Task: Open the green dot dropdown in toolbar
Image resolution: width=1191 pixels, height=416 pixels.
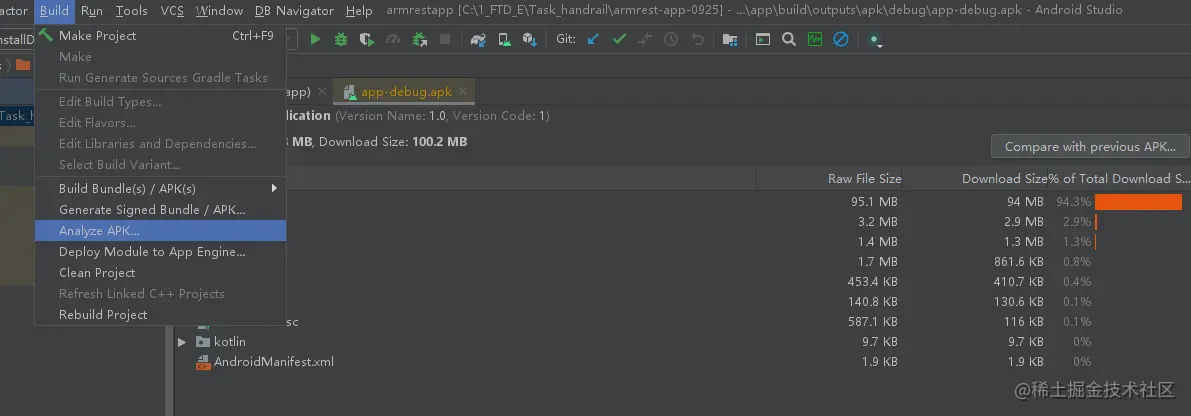Action: (x=876, y=40)
